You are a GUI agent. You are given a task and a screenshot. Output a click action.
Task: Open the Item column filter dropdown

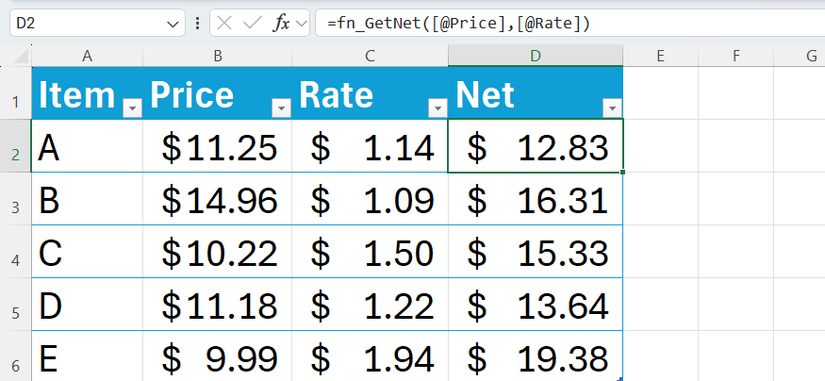click(x=132, y=108)
